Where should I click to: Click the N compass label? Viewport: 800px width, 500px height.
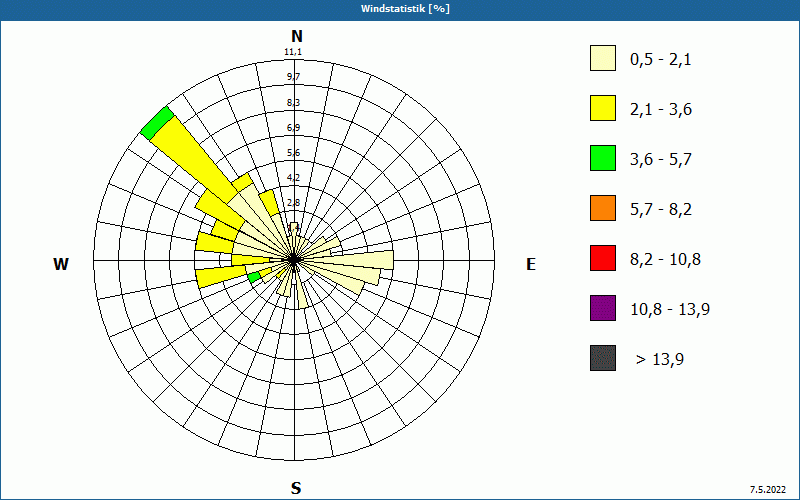pyautogui.click(x=296, y=36)
